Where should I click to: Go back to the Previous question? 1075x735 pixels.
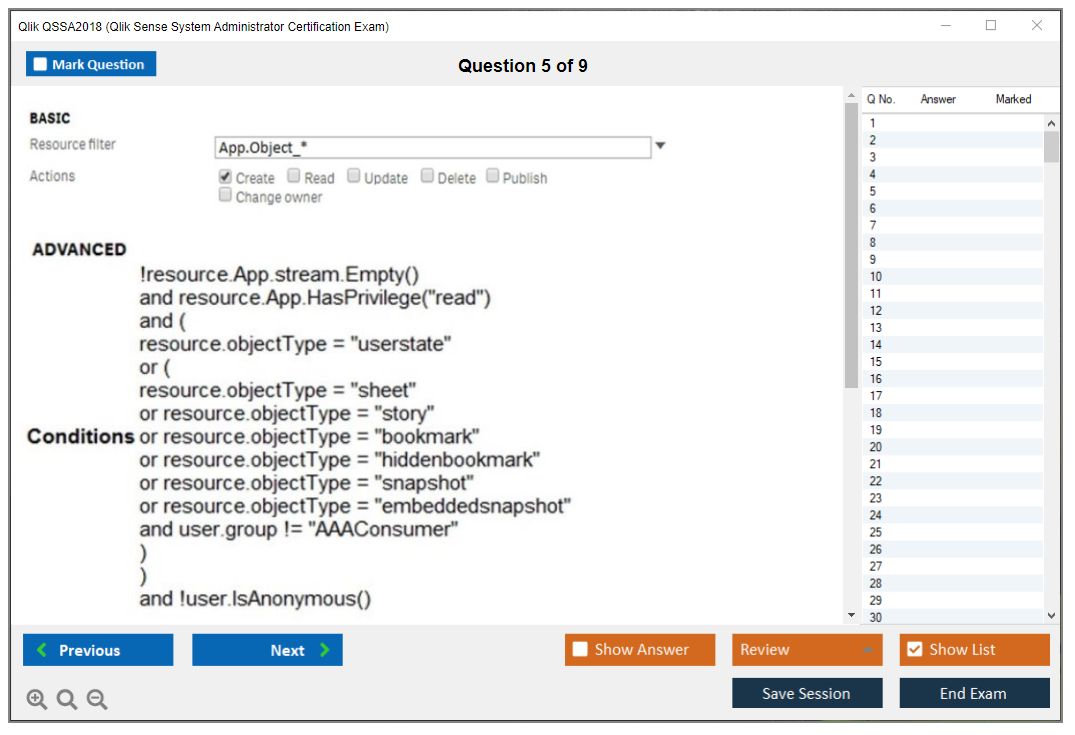coord(98,650)
